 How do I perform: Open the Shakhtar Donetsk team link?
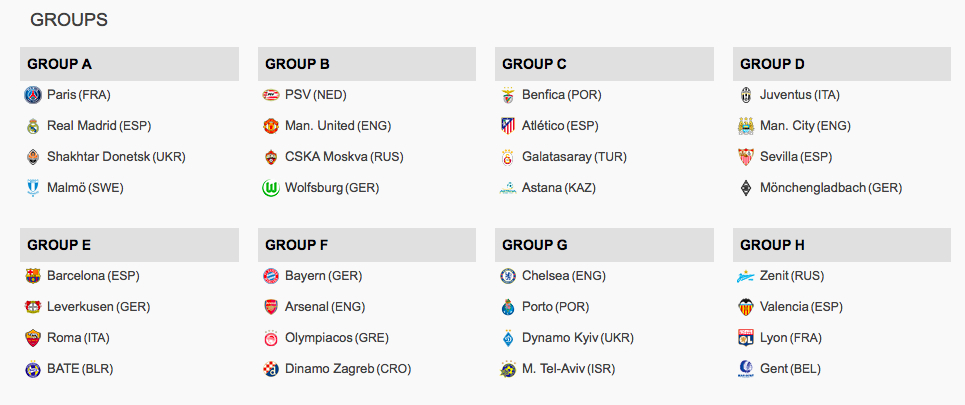pos(116,157)
